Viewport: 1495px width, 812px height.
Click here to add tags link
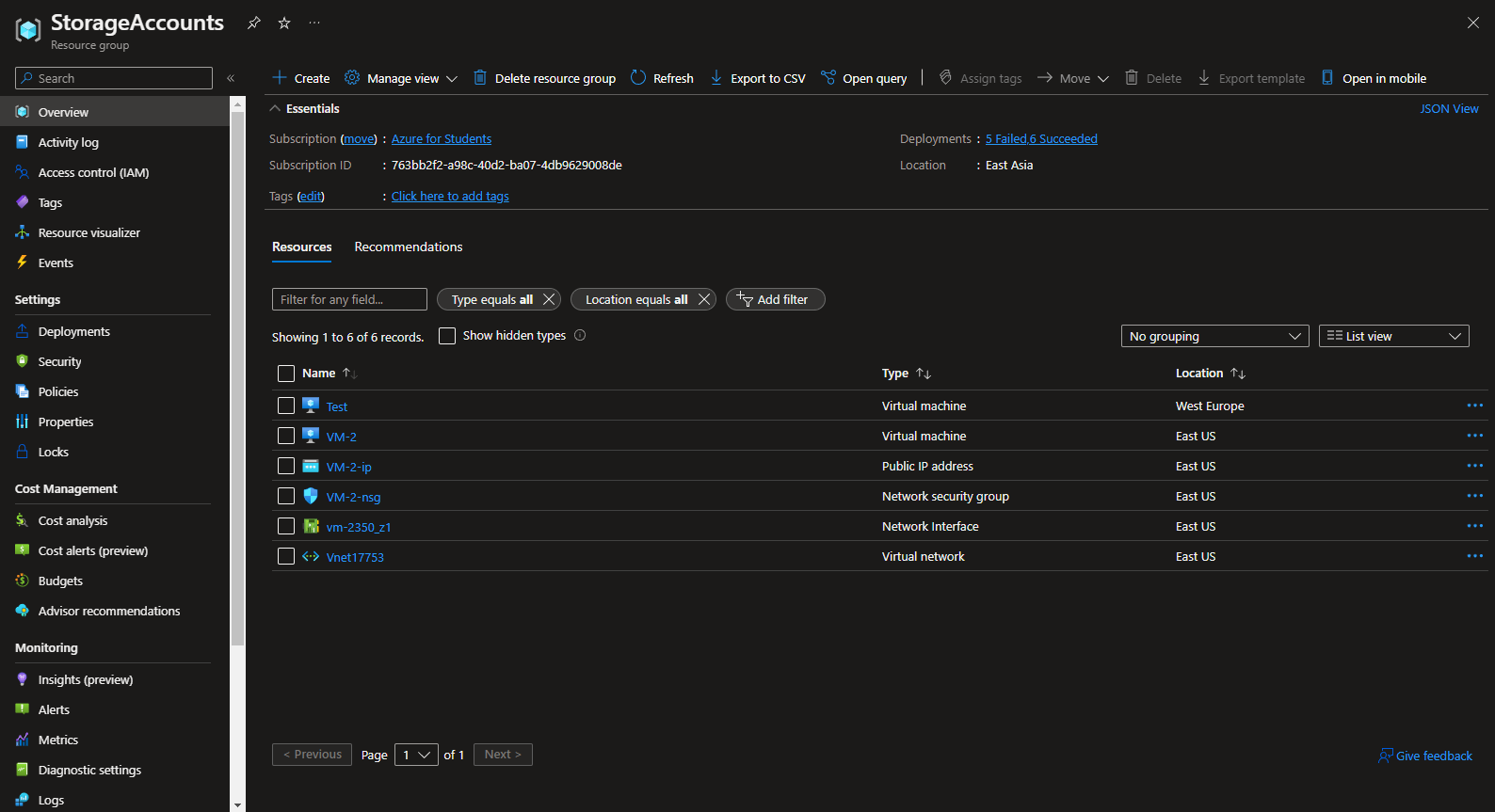point(450,196)
